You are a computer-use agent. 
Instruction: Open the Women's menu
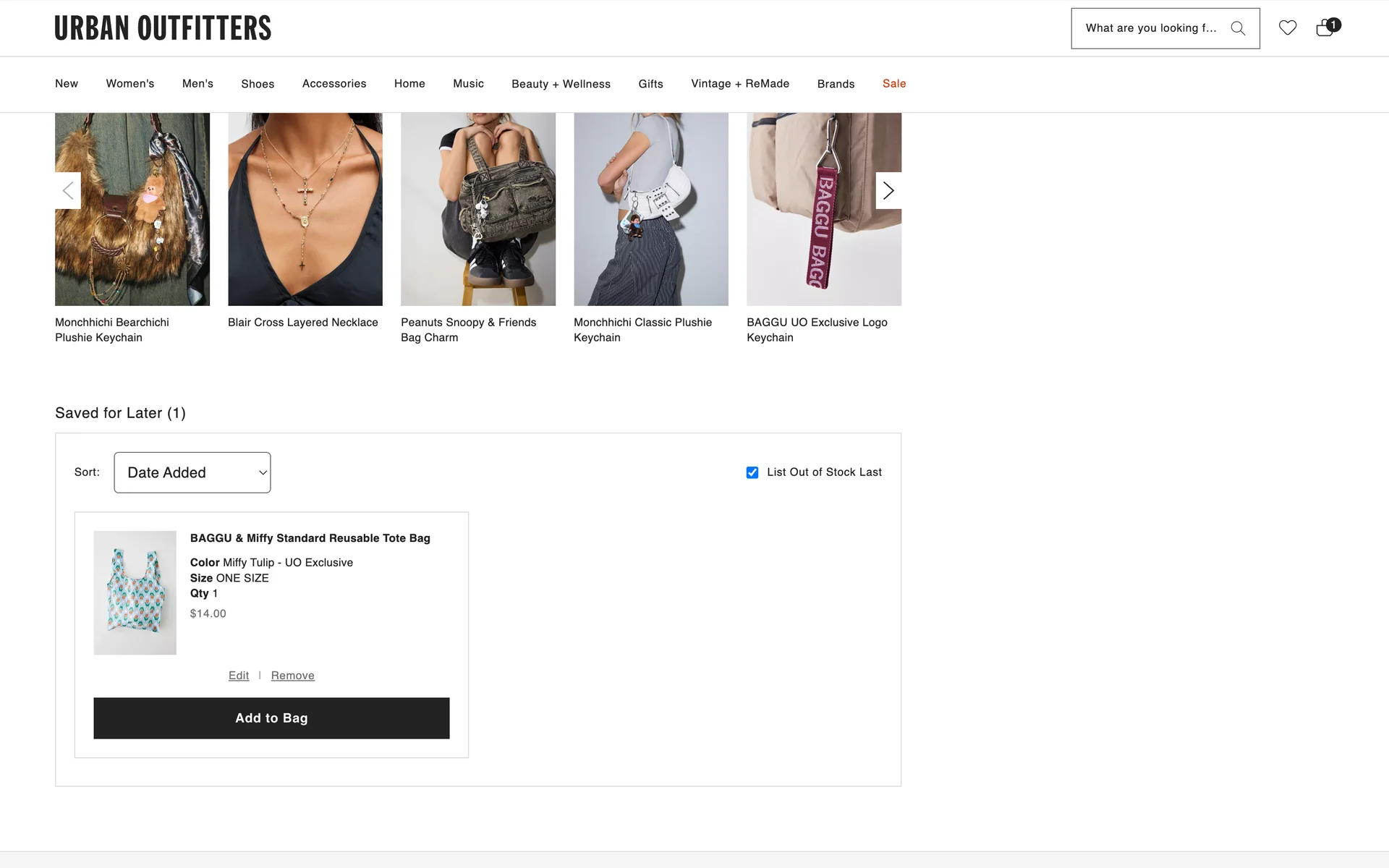(x=130, y=84)
